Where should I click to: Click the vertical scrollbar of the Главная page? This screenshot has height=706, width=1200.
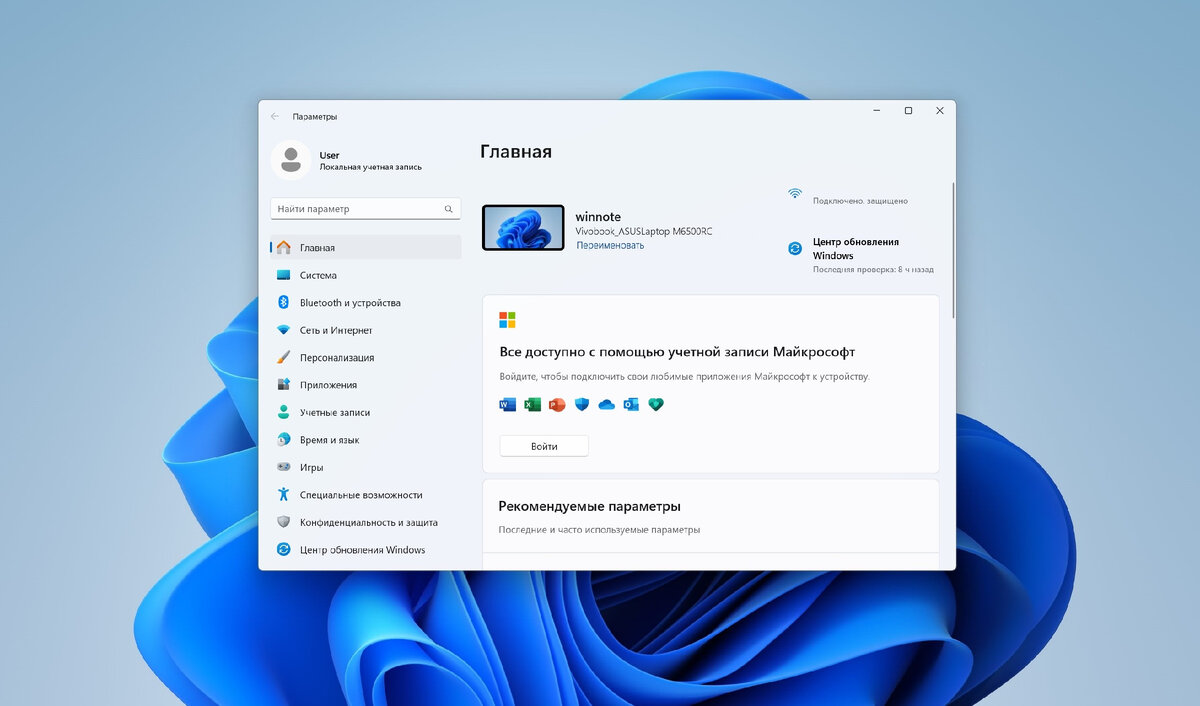click(953, 250)
